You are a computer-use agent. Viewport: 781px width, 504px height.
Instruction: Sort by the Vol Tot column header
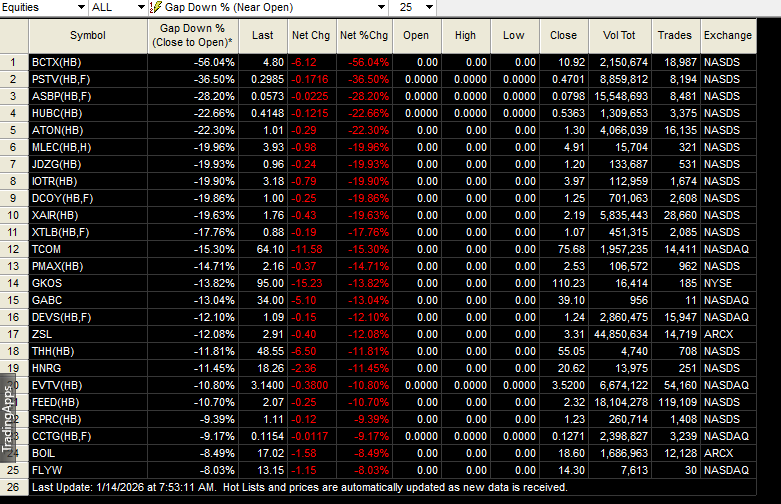619,35
